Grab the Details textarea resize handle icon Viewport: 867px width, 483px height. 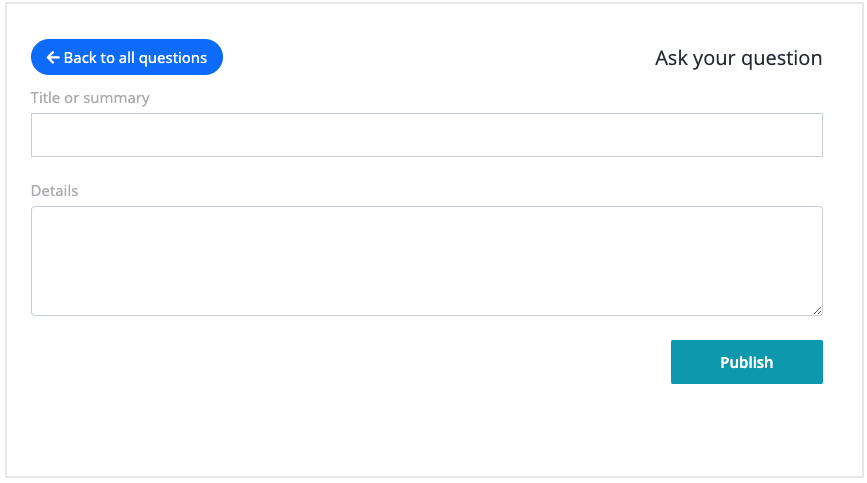click(x=817, y=311)
